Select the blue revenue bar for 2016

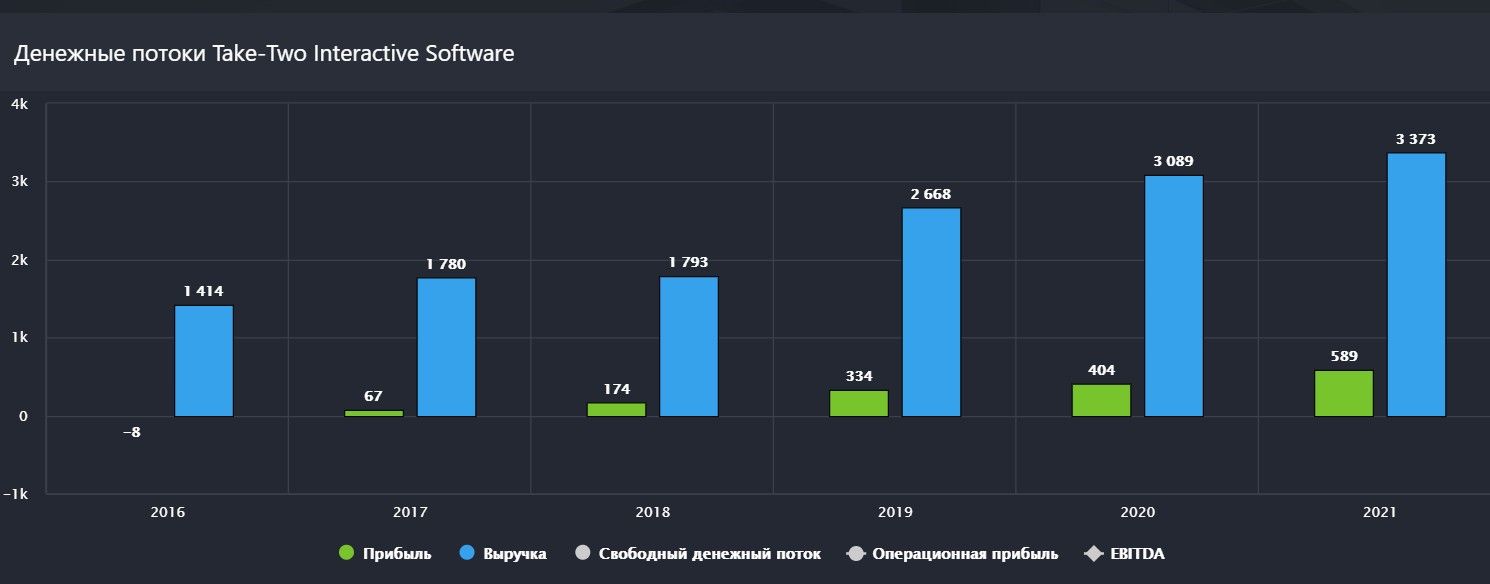[x=204, y=361]
